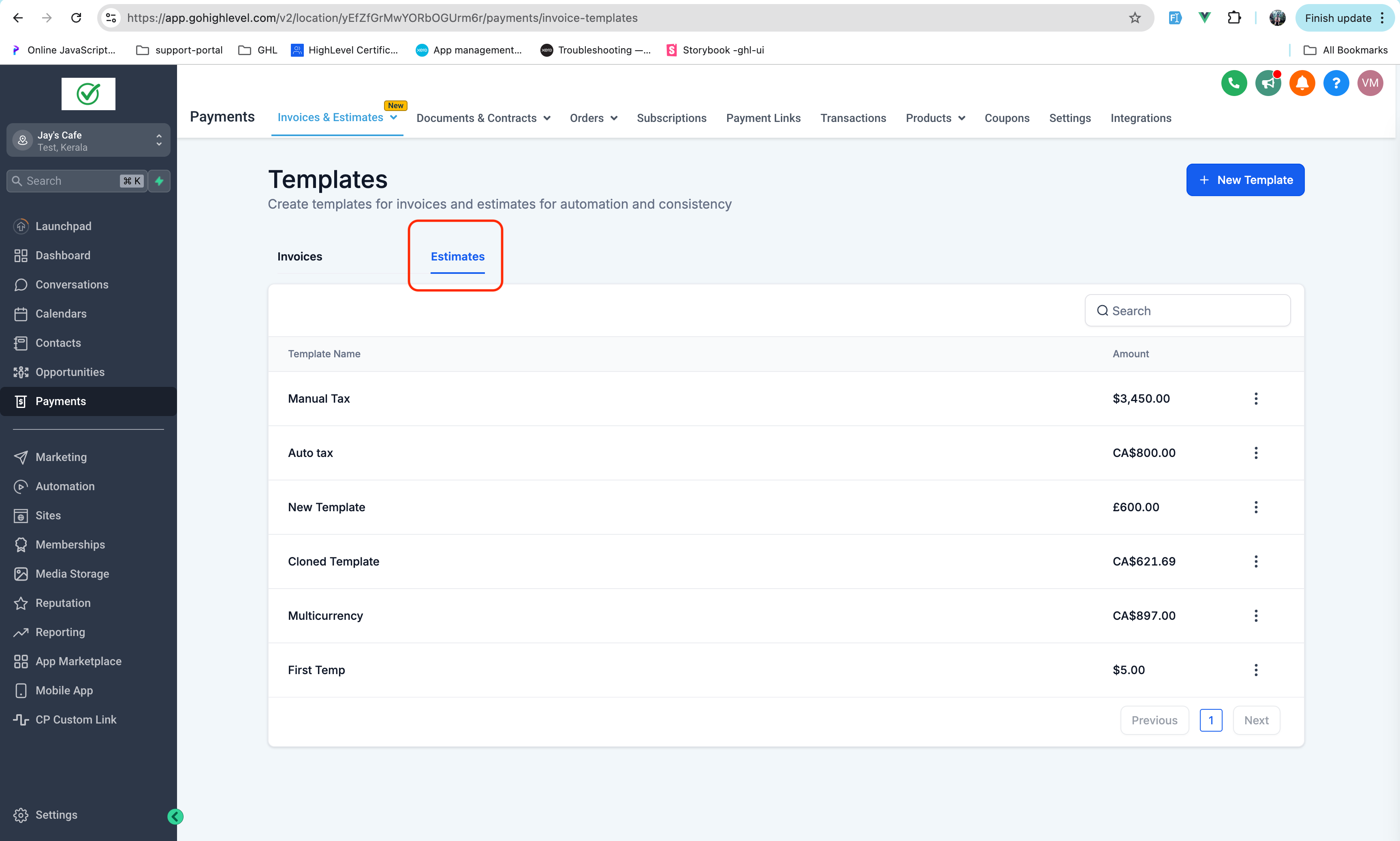Open the browser extensions puzzle icon
This screenshot has height=841, width=1400.
1234,18
